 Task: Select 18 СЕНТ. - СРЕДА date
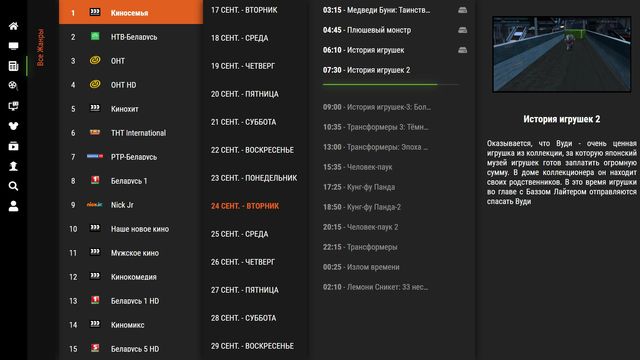(x=240, y=38)
